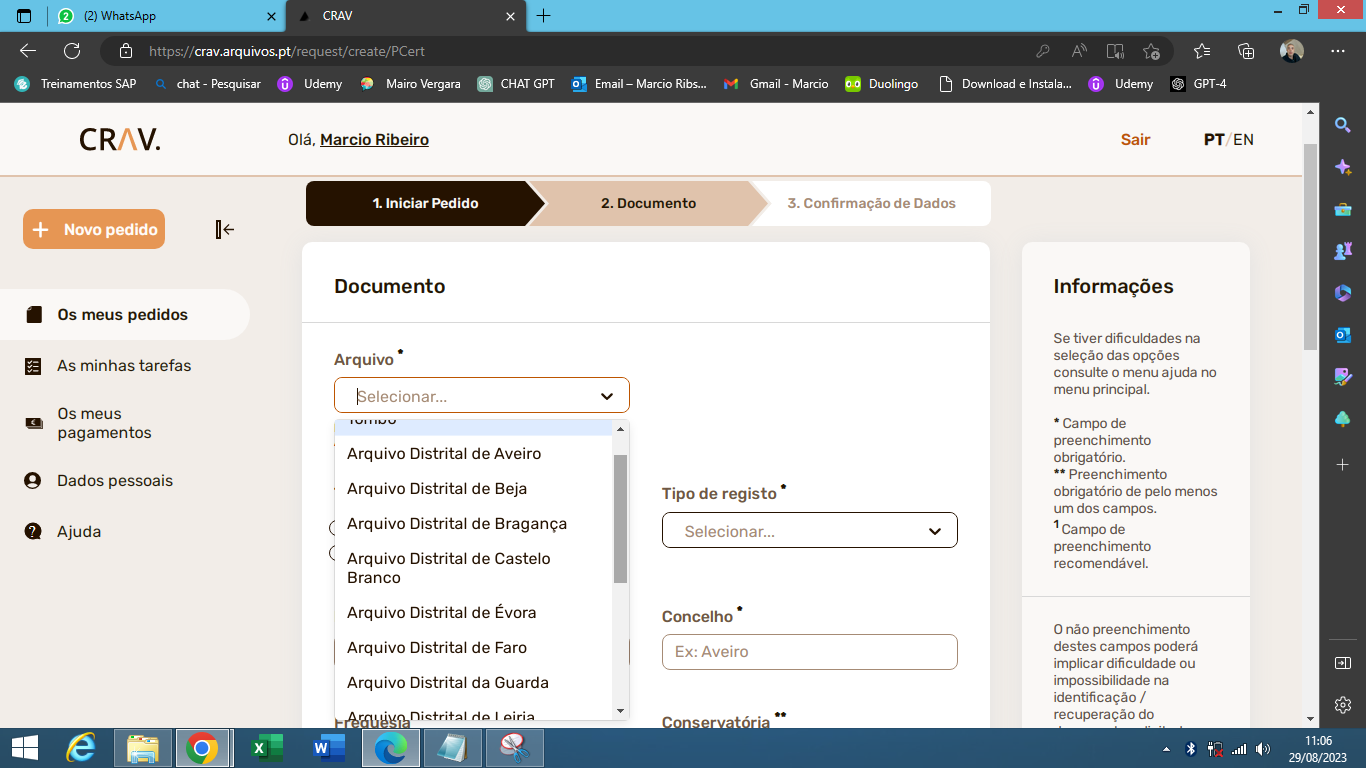The image size is (1366, 768).
Task: Click the CRAV logo
Action: [x=120, y=140]
